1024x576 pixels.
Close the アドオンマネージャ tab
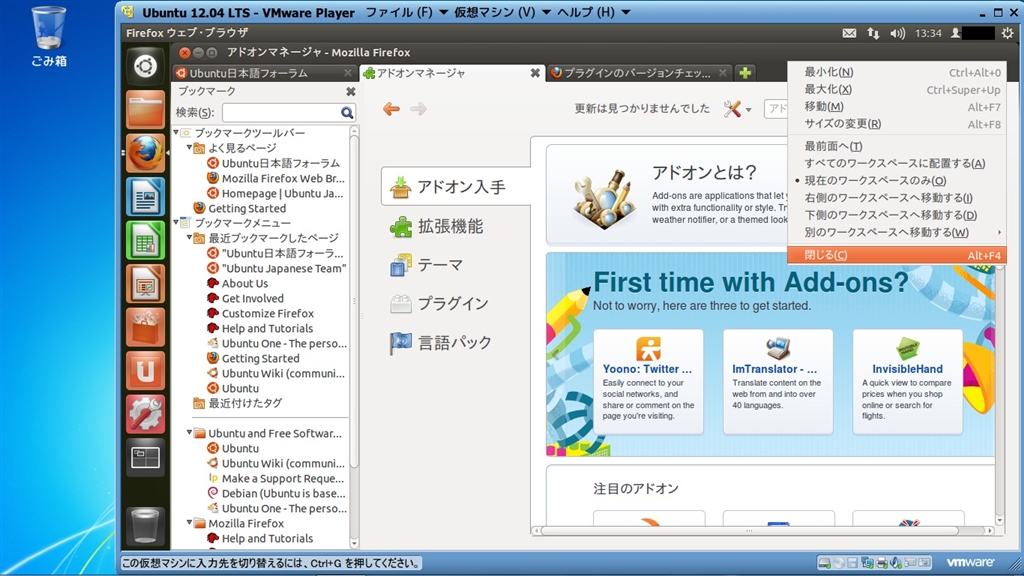(x=535, y=73)
